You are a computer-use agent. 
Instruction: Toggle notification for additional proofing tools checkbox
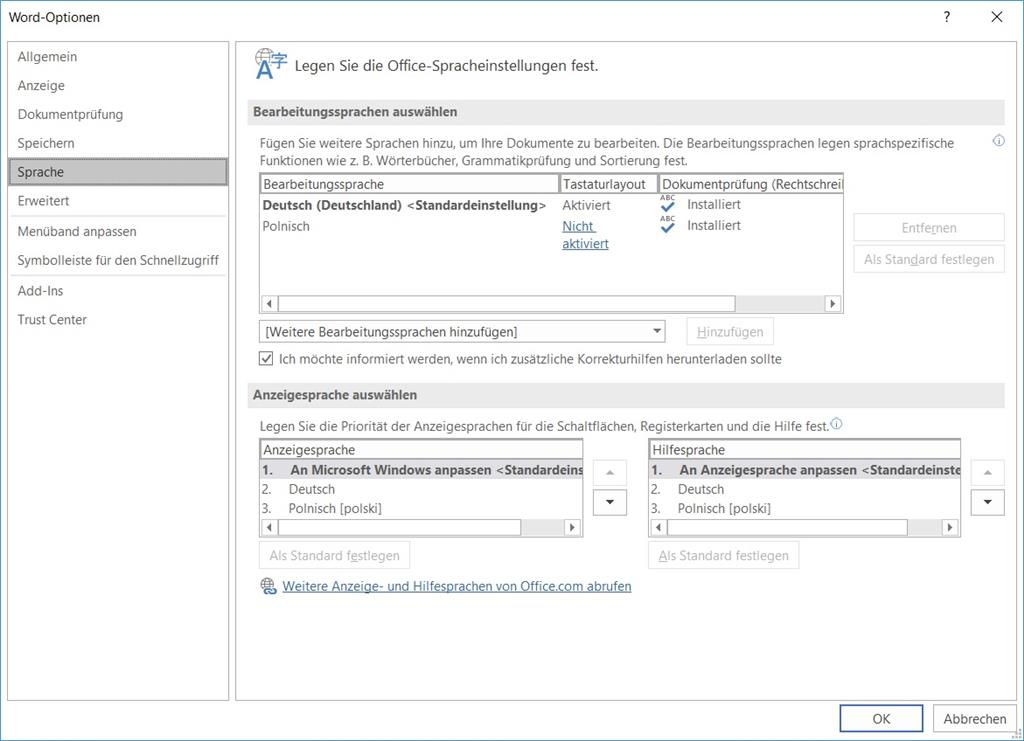[x=266, y=358]
